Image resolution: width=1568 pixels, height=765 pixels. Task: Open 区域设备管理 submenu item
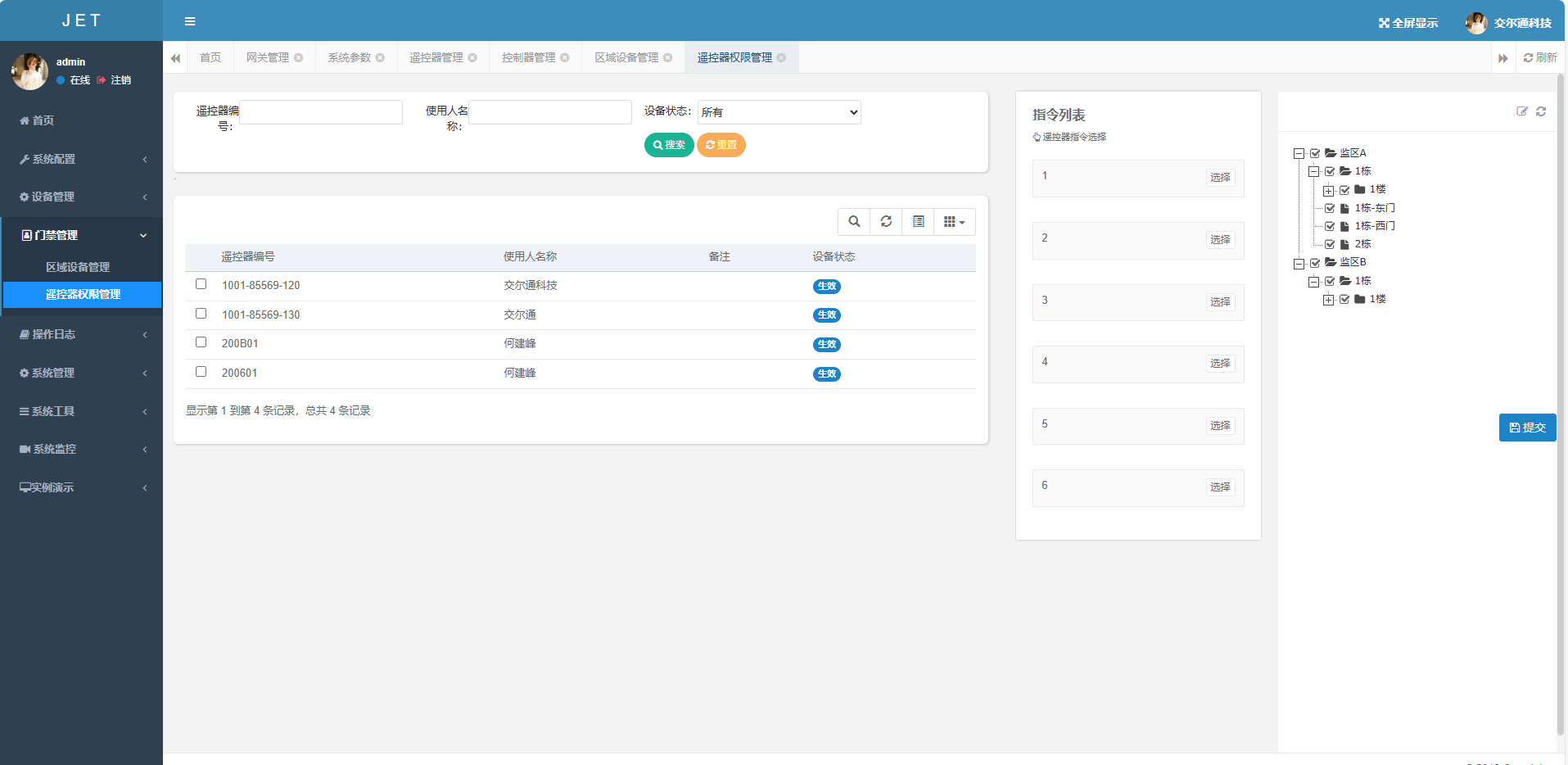click(x=78, y=267)
